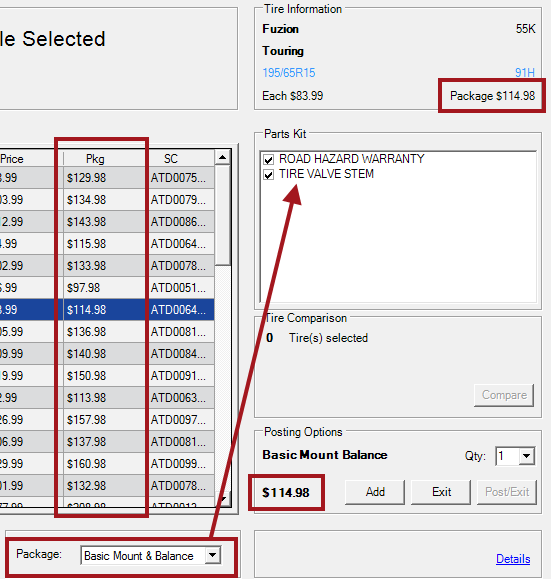This screenshot has height=579, width=551.
Task: Expand the Qty dropdown
Action: [x=526, y=456]
